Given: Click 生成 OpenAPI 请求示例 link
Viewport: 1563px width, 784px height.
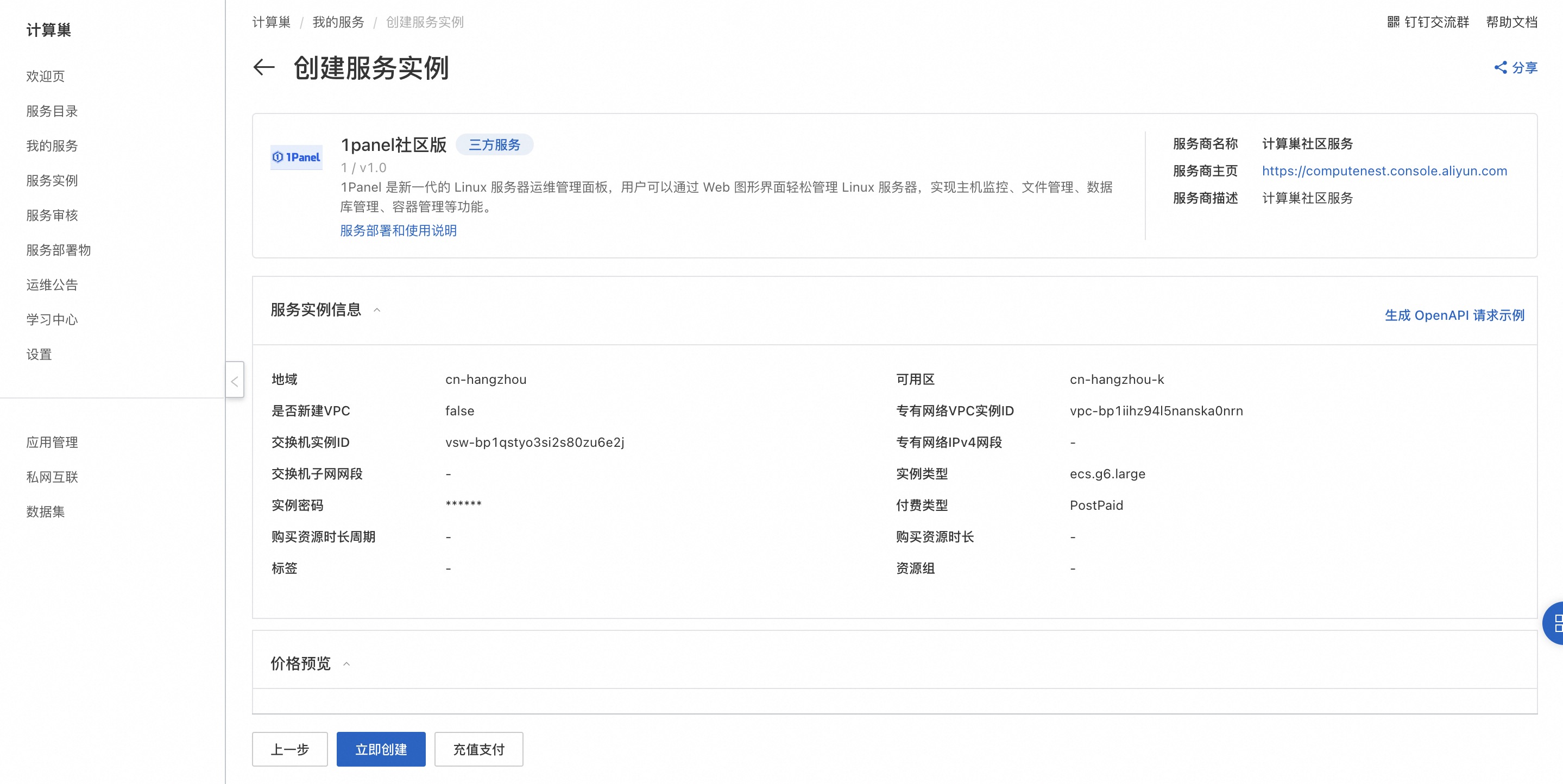Looking at the screenshot, I should coord(1454,315).
